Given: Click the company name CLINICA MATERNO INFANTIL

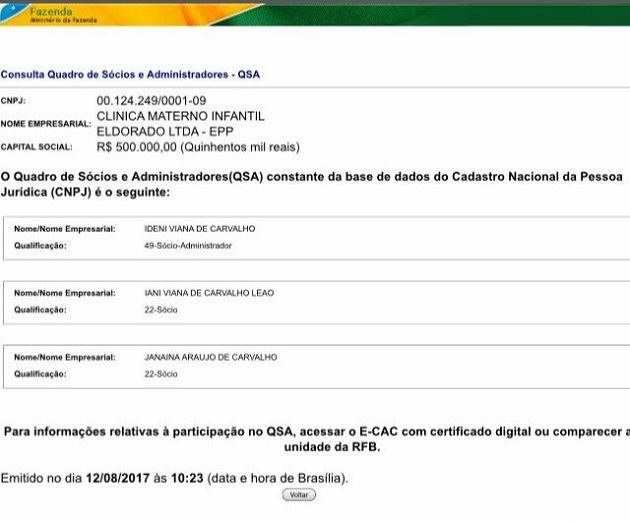Looking at the screenshot, I should pyautogui.click(x=180, y=116).
